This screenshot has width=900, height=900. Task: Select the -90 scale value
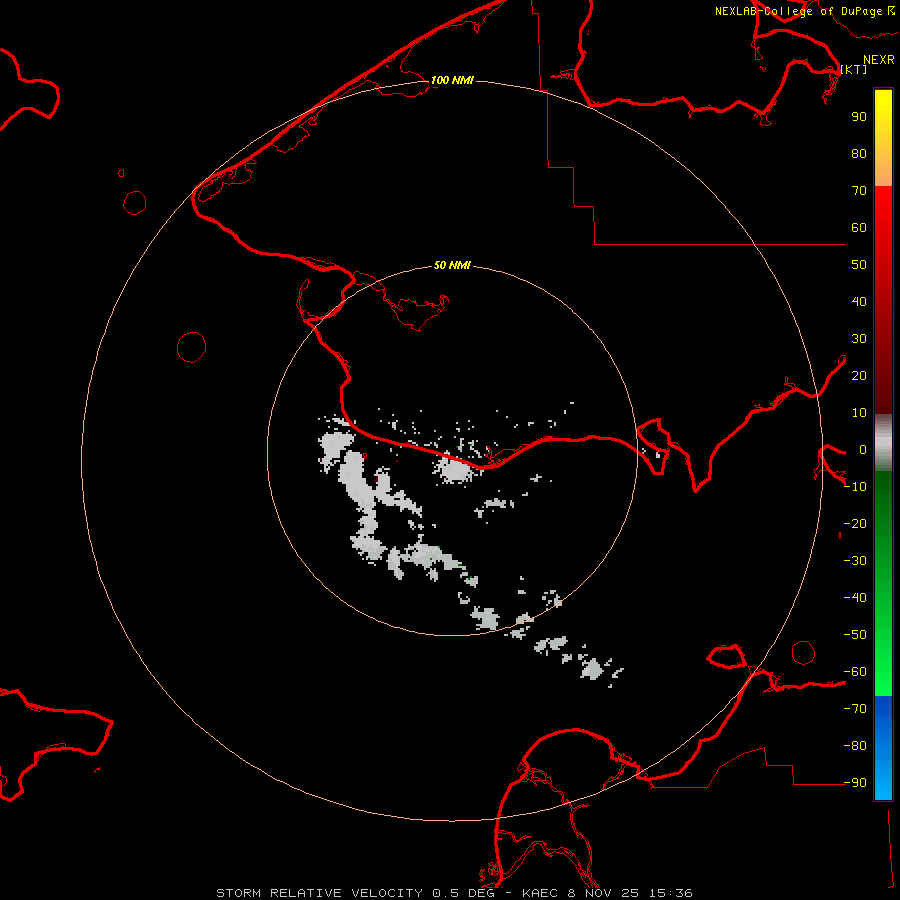click(x=855, y=783)
